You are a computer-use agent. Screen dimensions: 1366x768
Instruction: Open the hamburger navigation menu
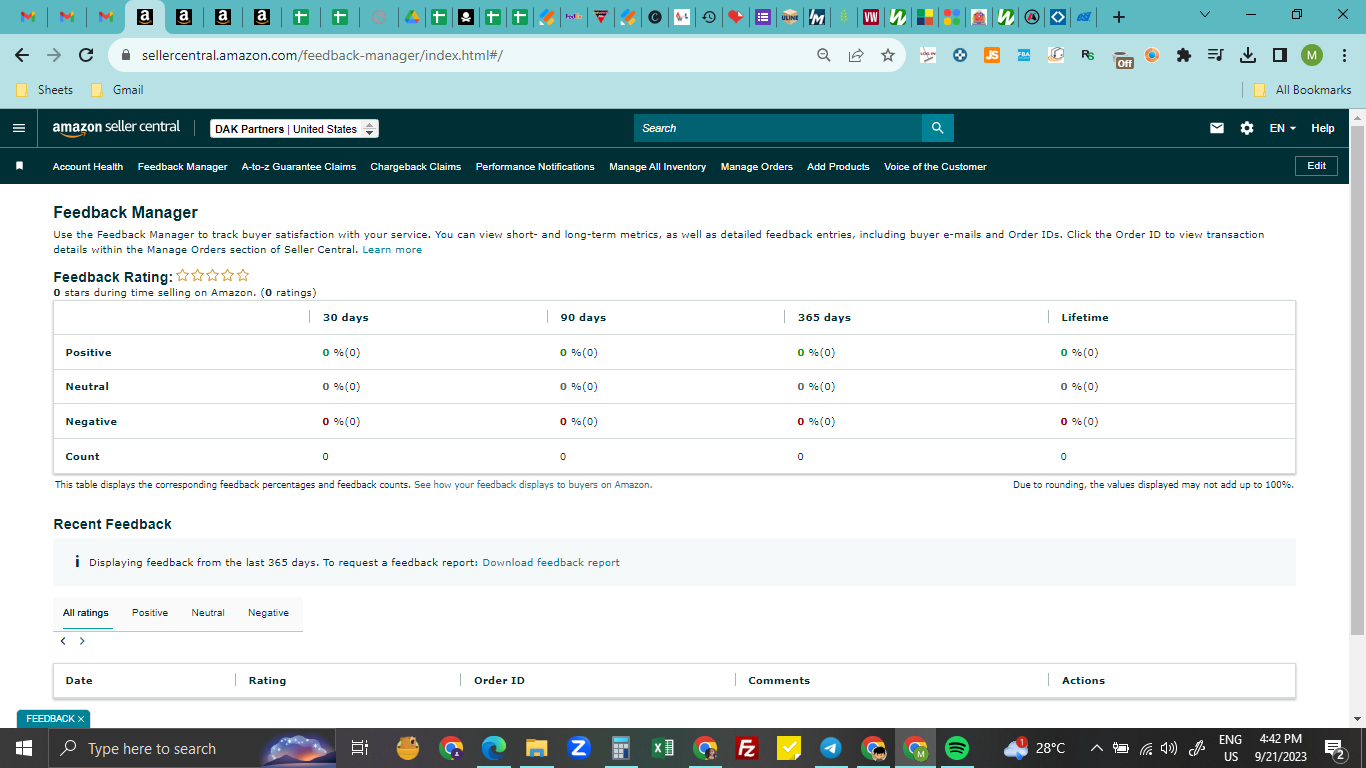[x=18, y=128]
